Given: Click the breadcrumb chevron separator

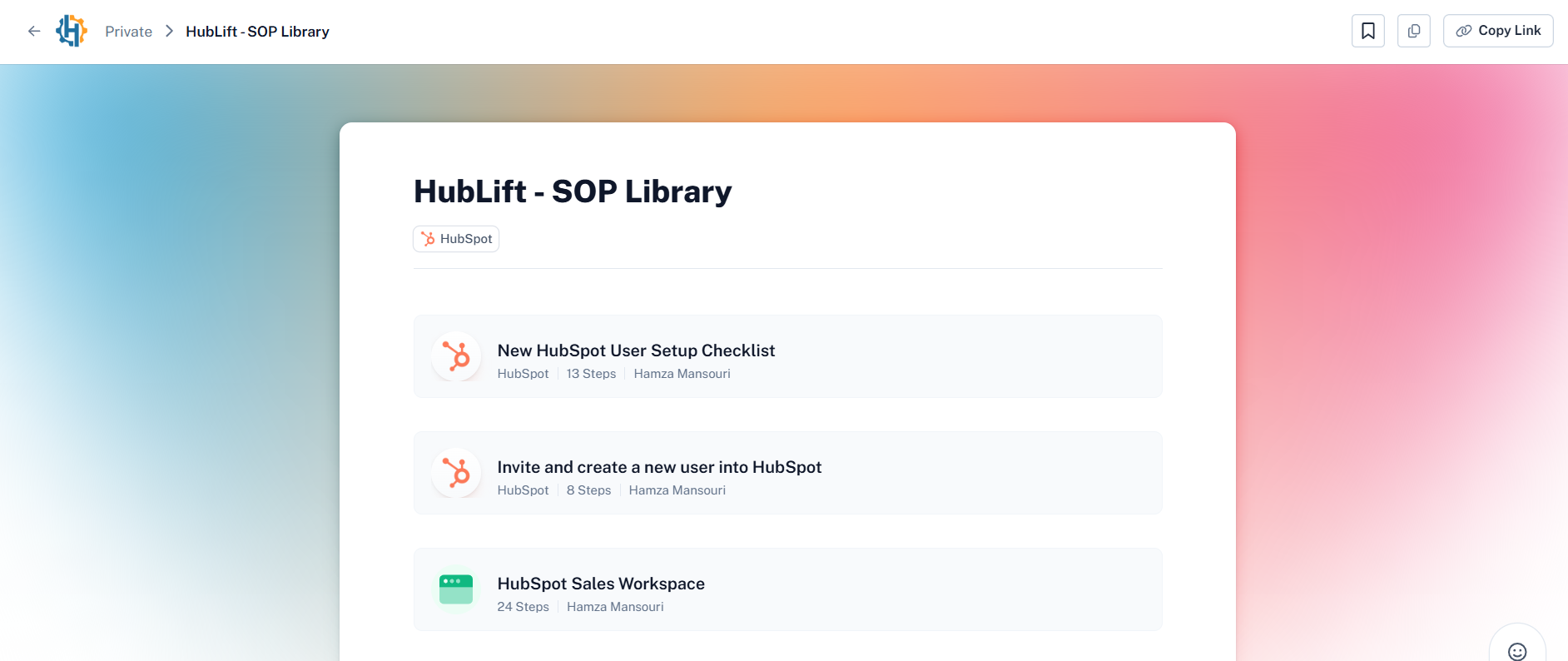Looking at the screenshot, I should [x=169, y=31].
